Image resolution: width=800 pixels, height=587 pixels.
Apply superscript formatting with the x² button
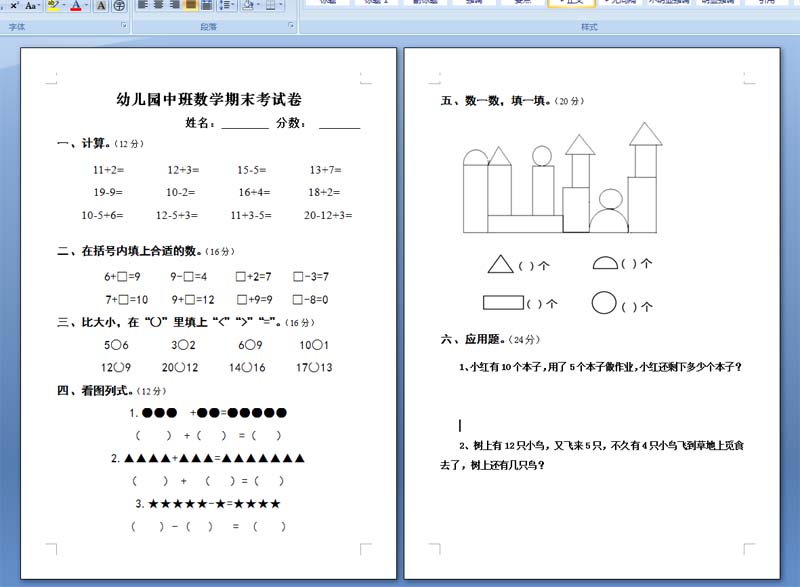pos(14,5)
